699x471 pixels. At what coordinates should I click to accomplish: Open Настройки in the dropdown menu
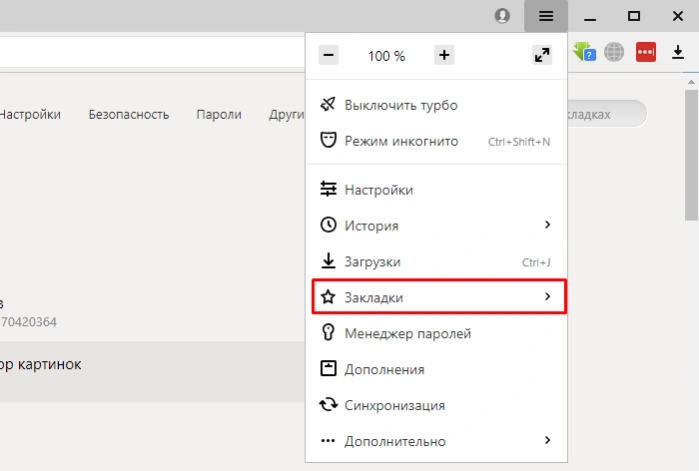click(x=436, y=190)
